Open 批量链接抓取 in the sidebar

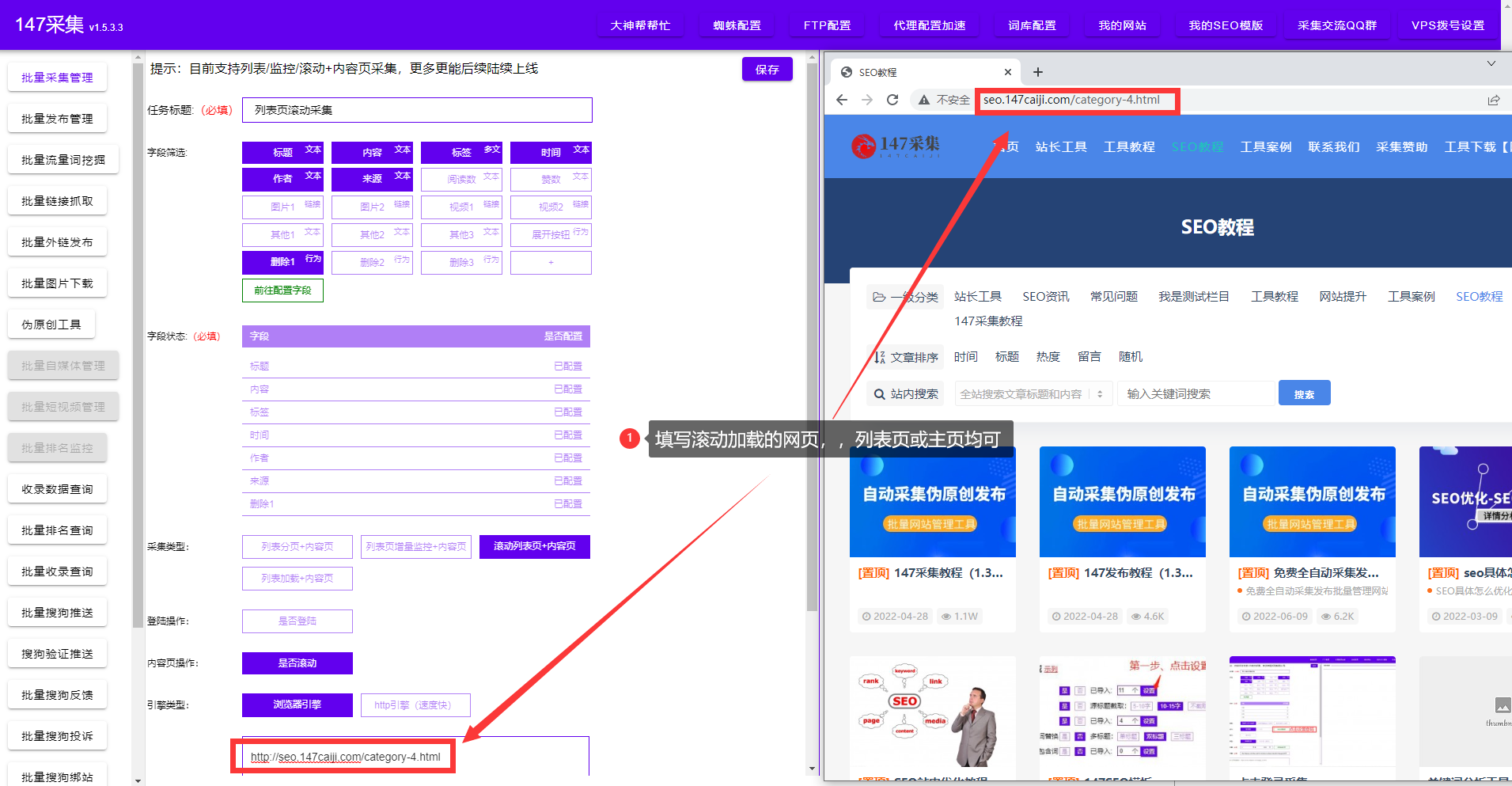[x=57, y=201]
